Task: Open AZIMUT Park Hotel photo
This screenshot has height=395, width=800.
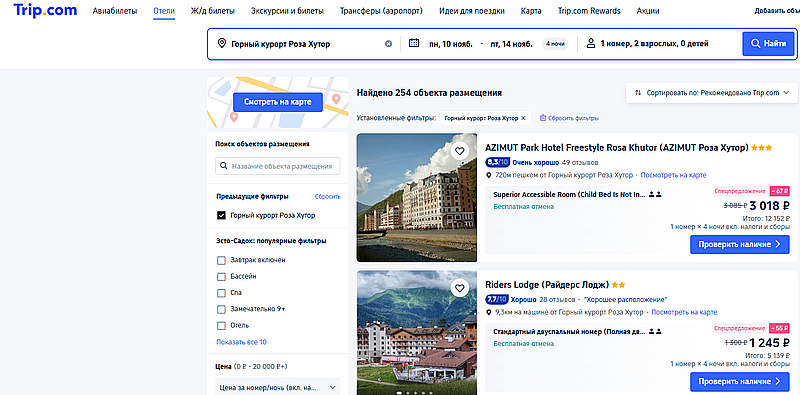Action: tap(417, 198)
